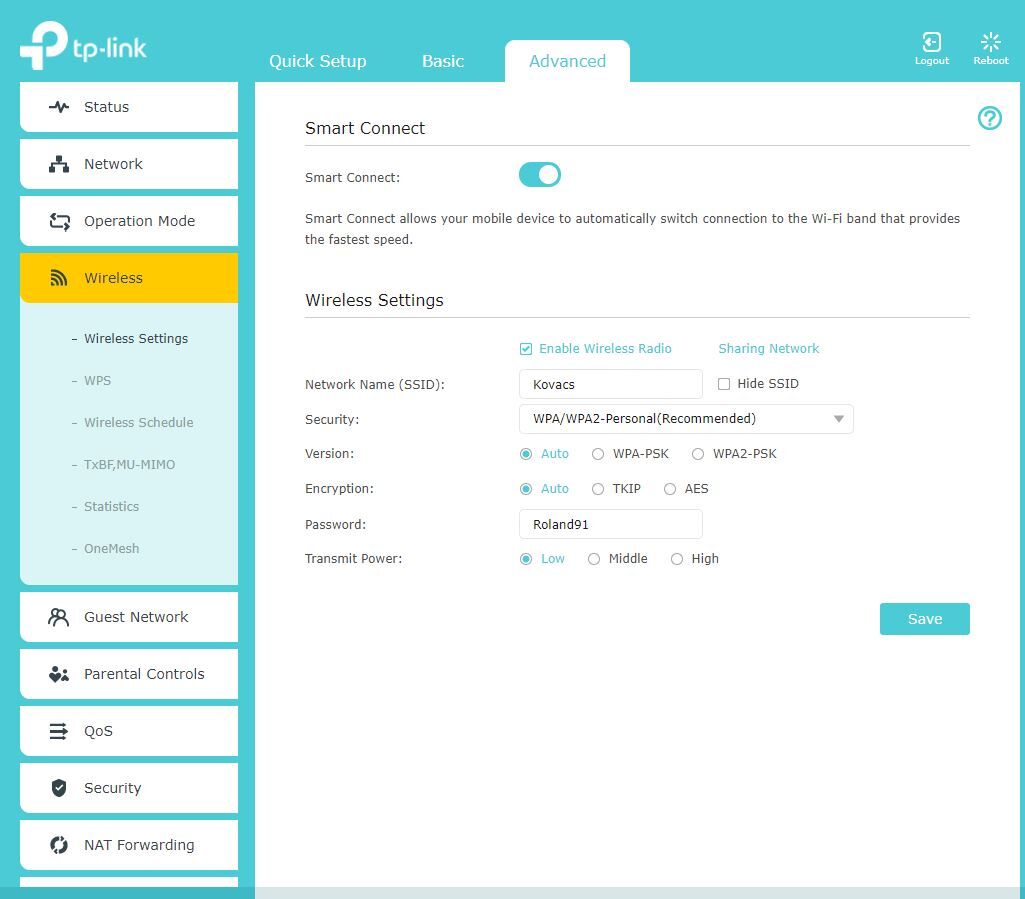This screenshot has height=899, width=1025.
Task: Click the NAT Forwarding cycle icon
Action: tap(59, 845)
